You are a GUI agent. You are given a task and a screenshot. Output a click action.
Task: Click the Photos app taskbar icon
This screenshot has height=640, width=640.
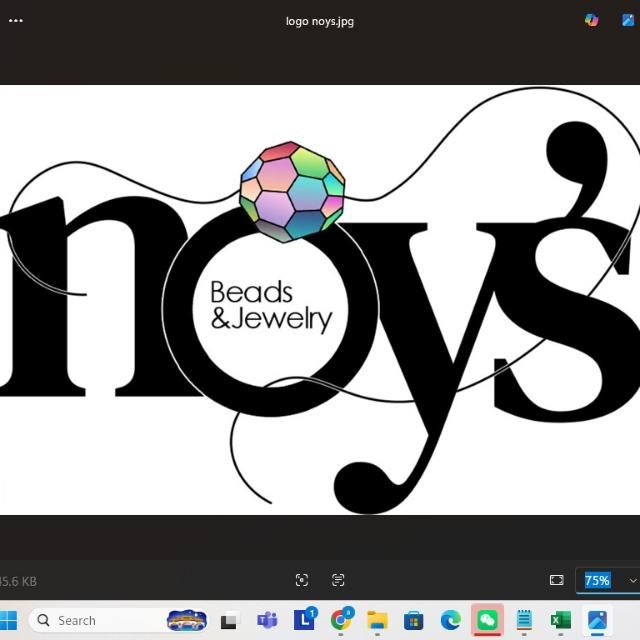point(597,620)
